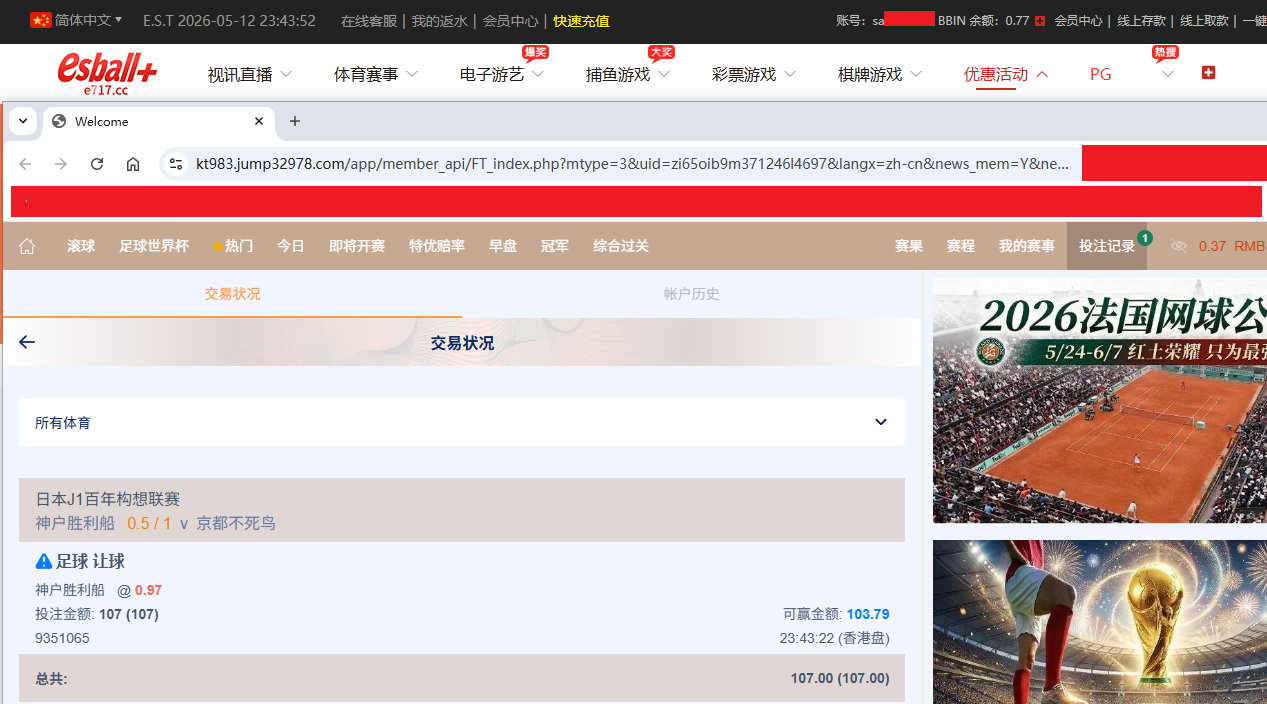Toggle balance visibility eye icon

[1179, 246]
